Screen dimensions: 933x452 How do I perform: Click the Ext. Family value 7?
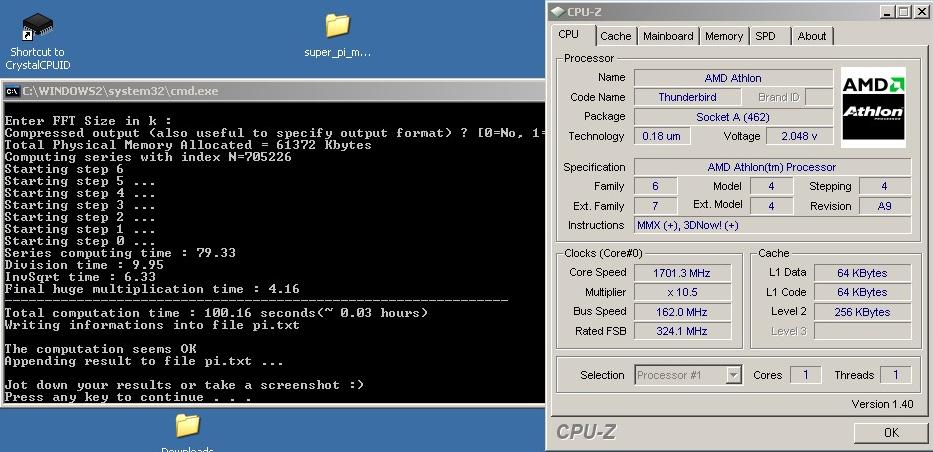pyautogui.click(x=655, y=206)
